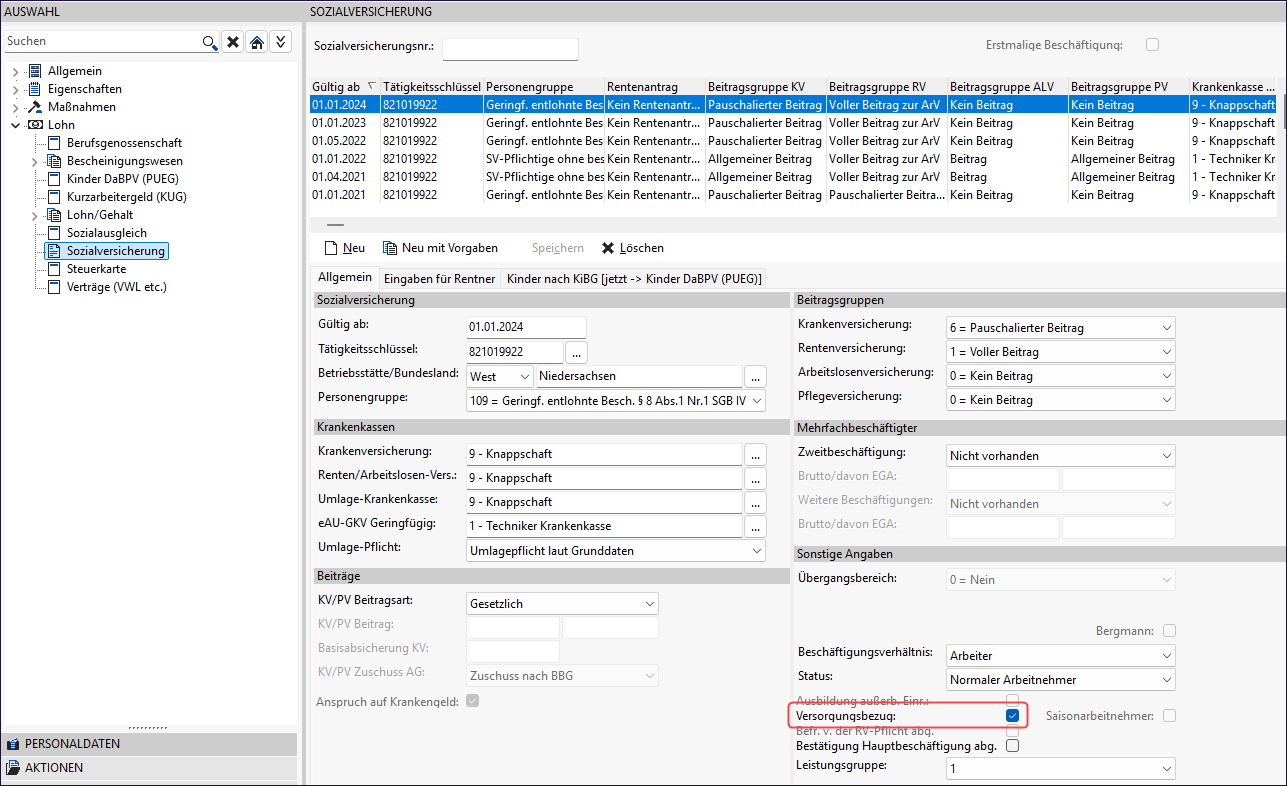Click the Allgemein tree node icon
This screenshot has width=1287, height=786.
[35, 71]
